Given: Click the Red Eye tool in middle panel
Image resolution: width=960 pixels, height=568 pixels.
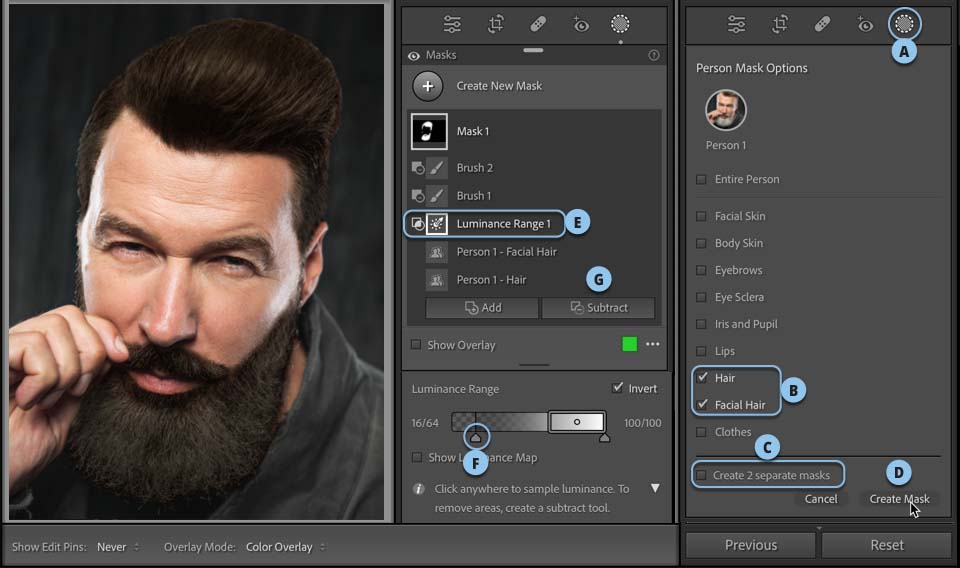Looking at the screenshot, I should (580, 24).
